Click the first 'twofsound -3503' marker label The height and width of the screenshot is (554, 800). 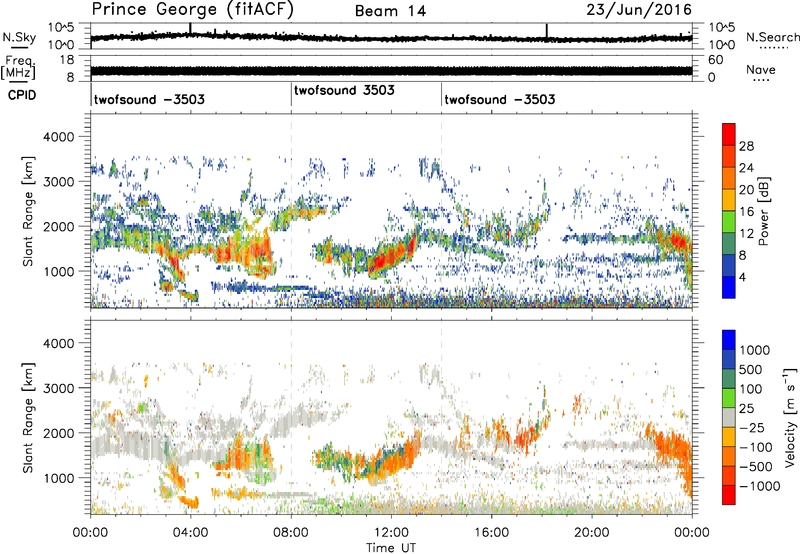[x=149, y=99]
